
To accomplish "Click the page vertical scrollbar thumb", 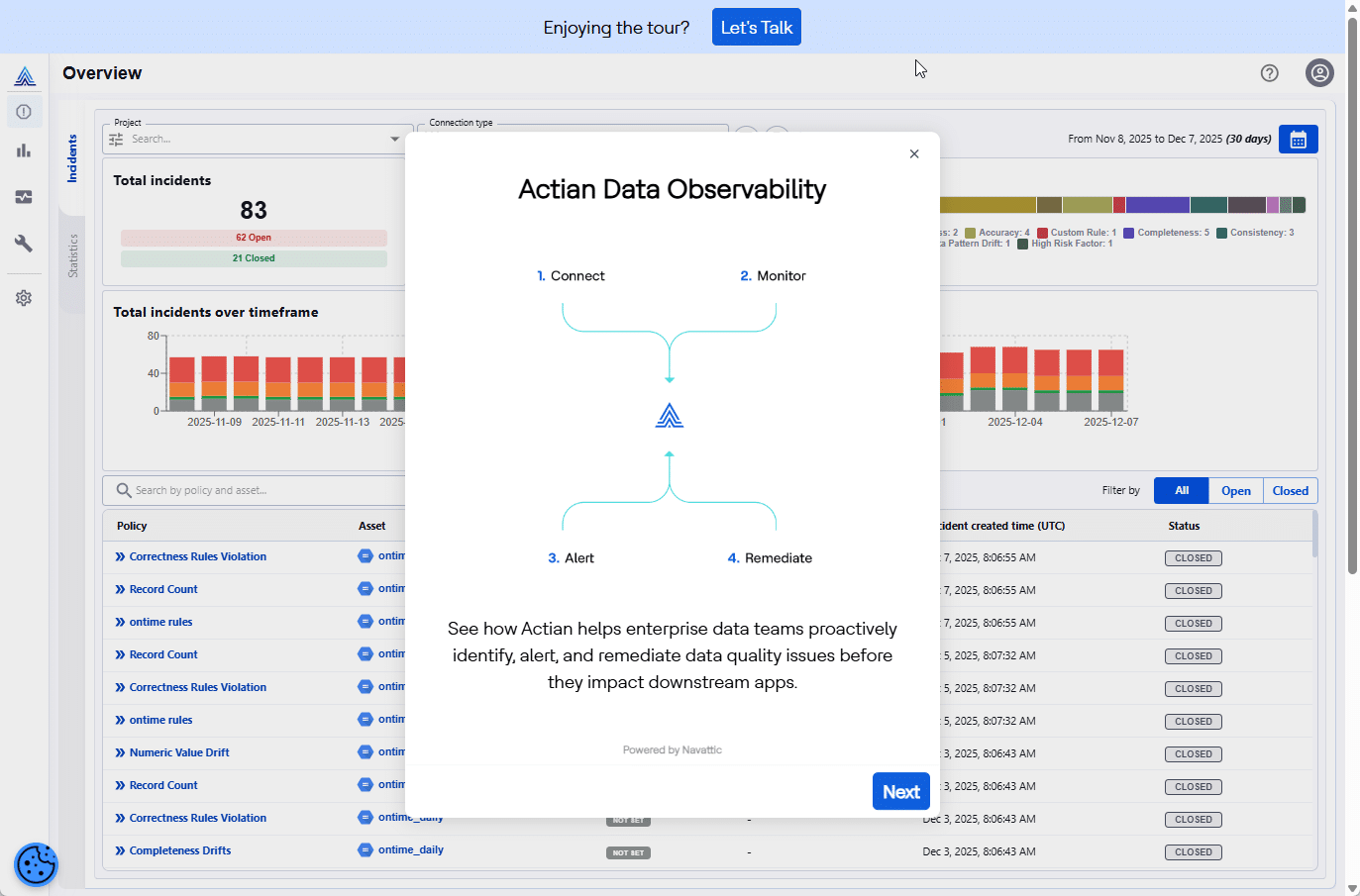I will [x=1353, y=295].
